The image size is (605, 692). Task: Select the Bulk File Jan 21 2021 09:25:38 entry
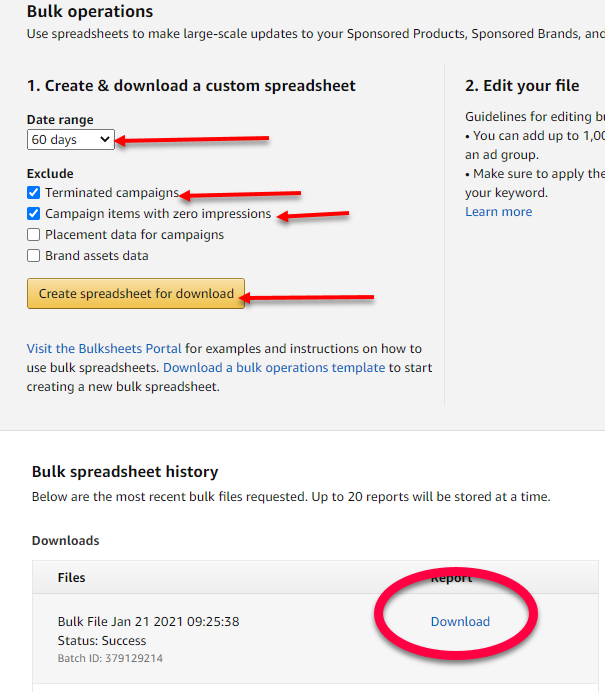click(x=148, y=621)
